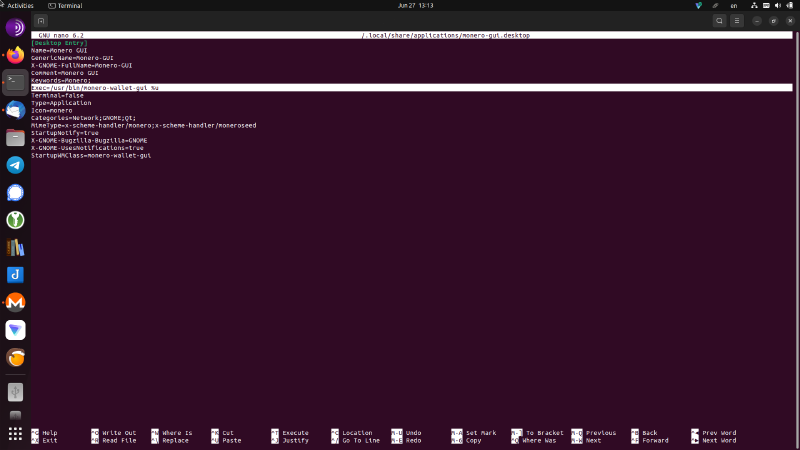Minimize the terminal window
This screenshot has width=800, height=450.
[x=757, y=21]
